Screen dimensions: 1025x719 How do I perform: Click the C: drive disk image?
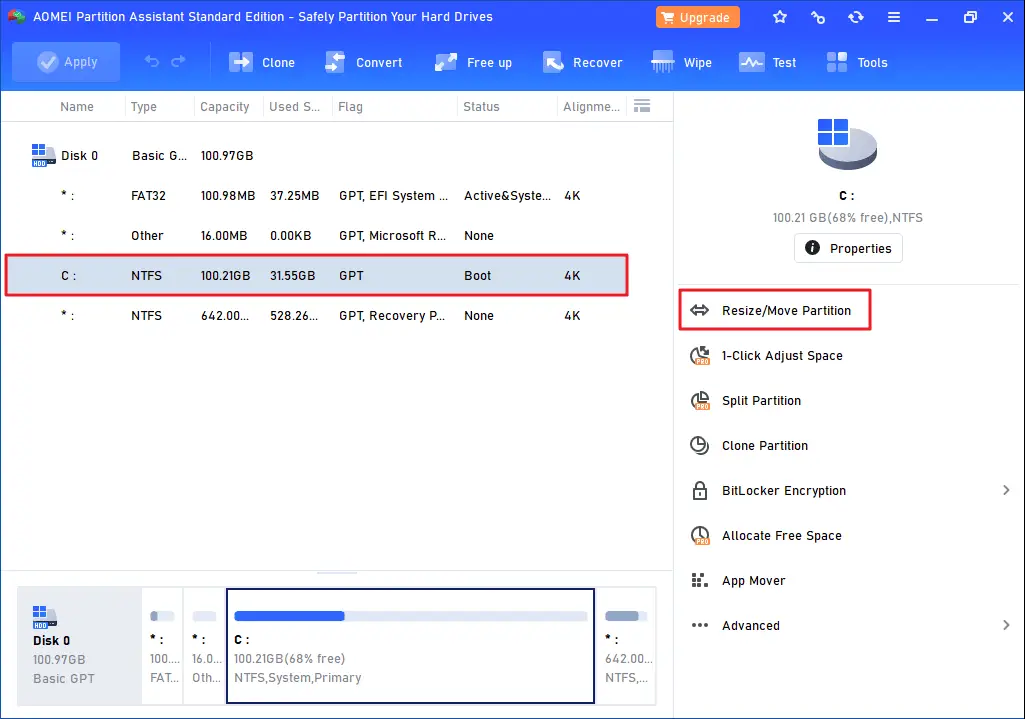pyautogui.click(x=847, y=144)
